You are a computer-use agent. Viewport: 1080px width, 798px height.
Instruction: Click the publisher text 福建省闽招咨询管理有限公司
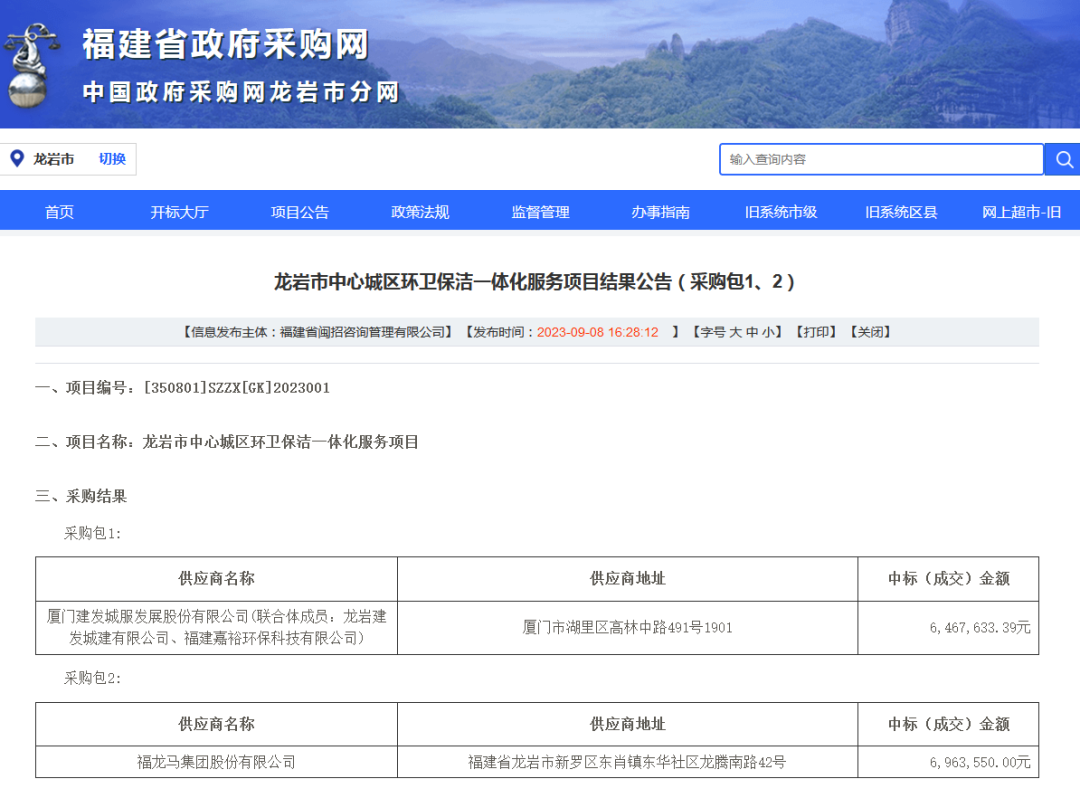362,333
